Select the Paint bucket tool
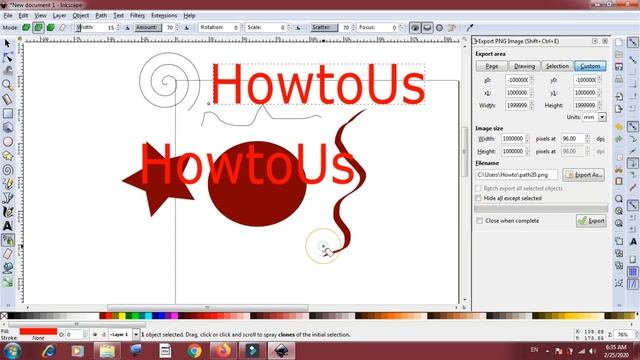This screenshot has height=360, width=640. 7,268
